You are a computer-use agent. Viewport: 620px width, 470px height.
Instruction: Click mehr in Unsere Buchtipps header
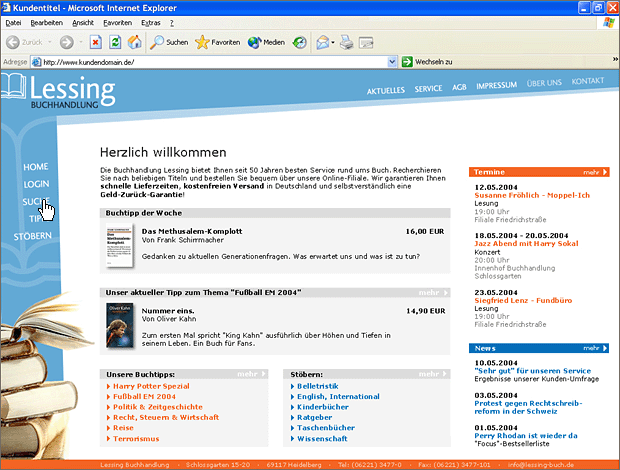251,374
